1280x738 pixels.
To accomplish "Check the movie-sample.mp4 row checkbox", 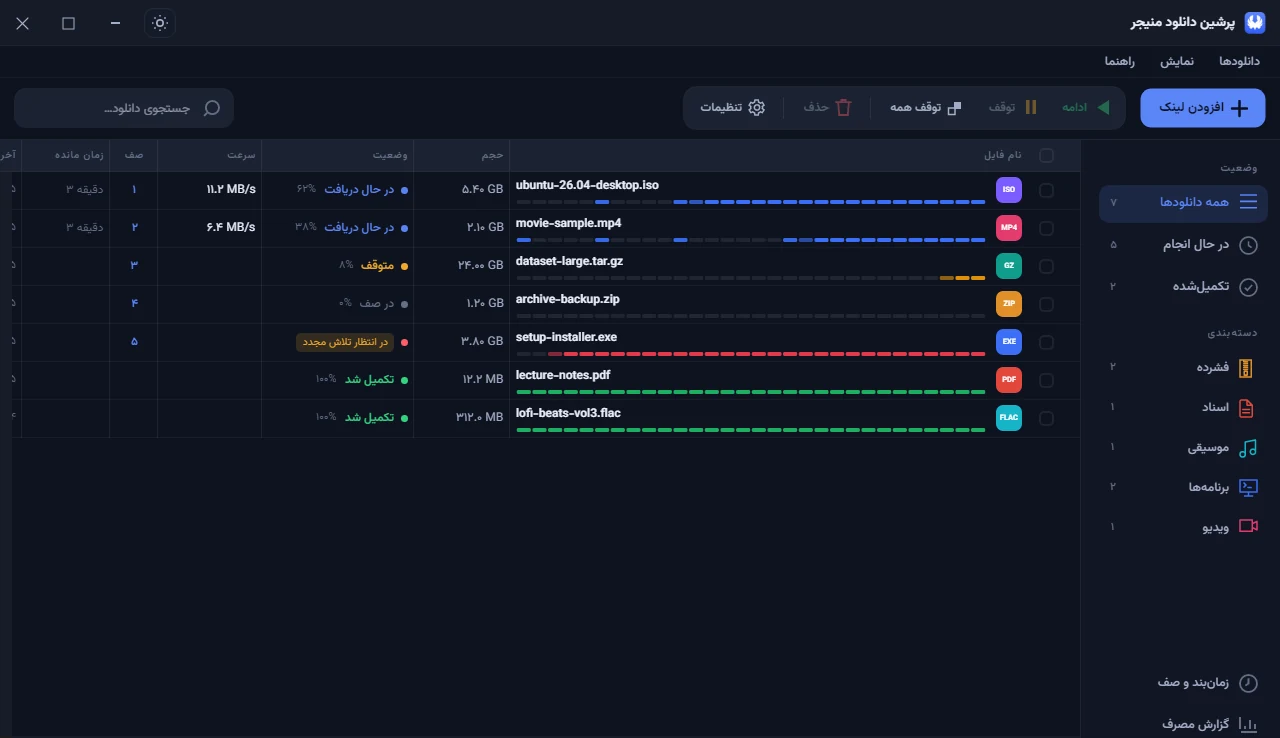I will (x=1047, y=228).
